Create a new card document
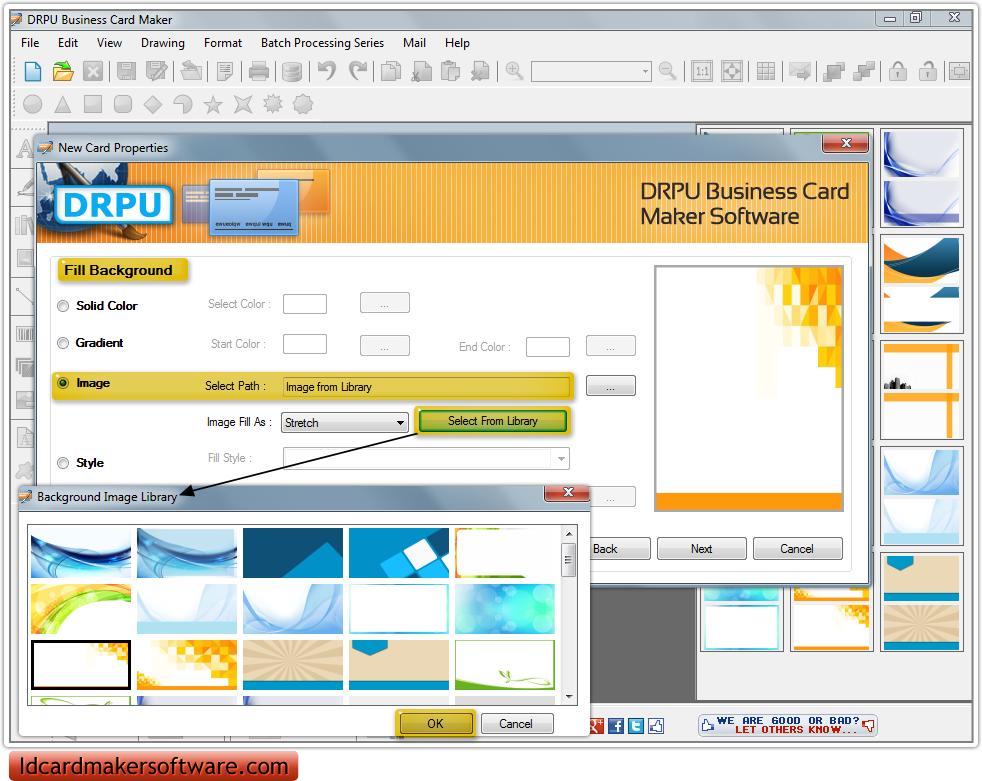Screen dimensions: 982x781 pos(31,71)
